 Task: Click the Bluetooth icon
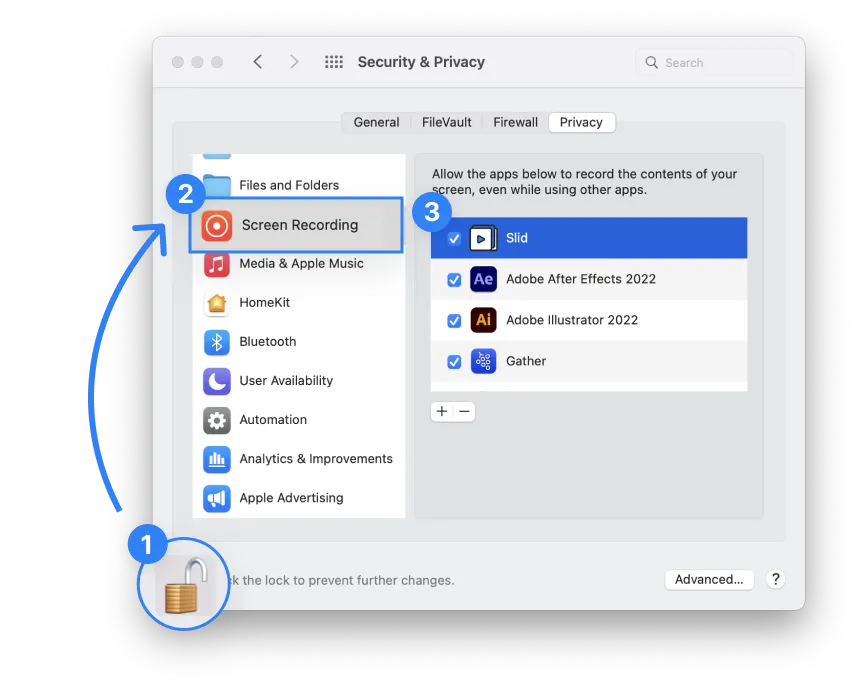tap(217, 342)
